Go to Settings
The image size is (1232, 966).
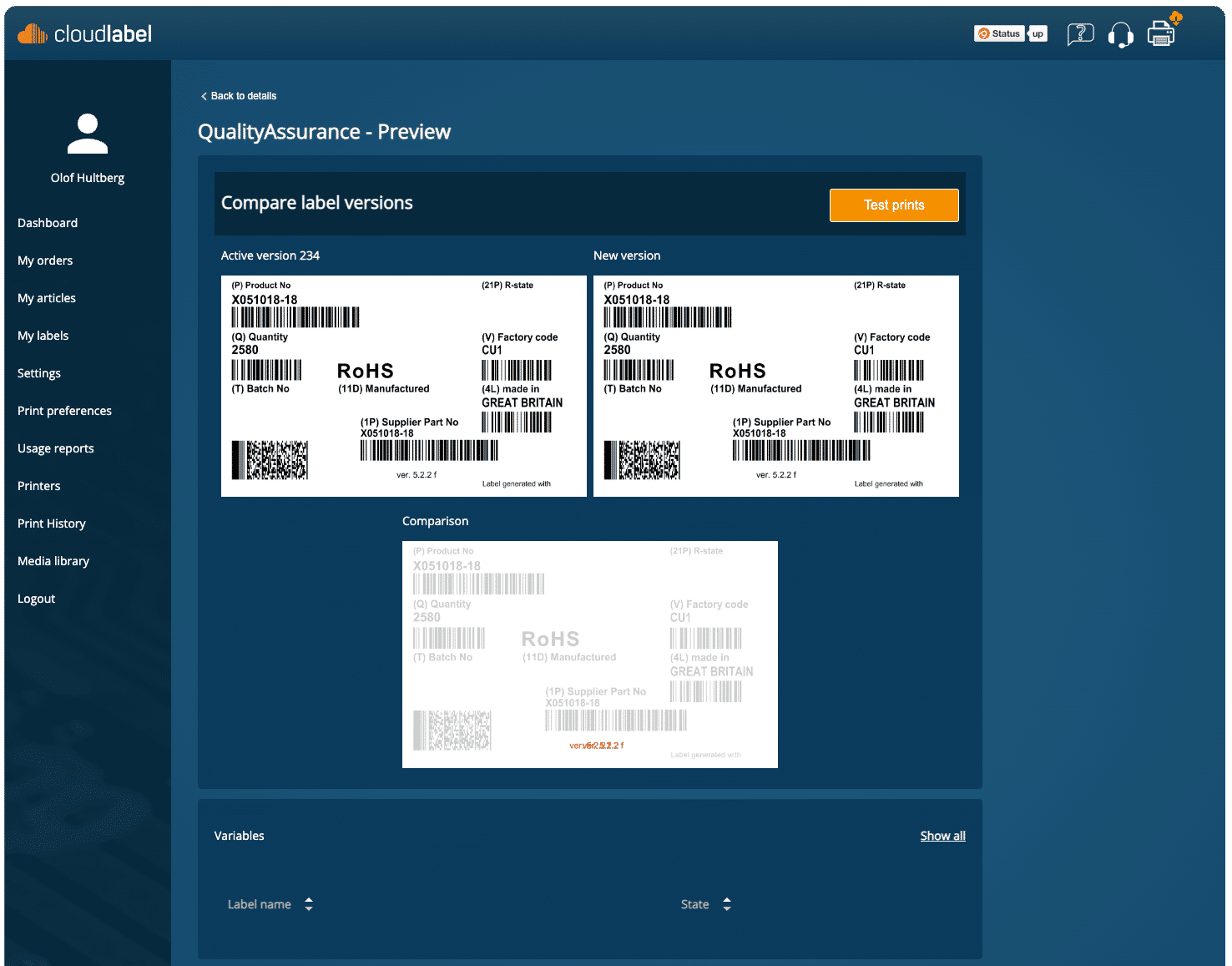pos(38,373)
